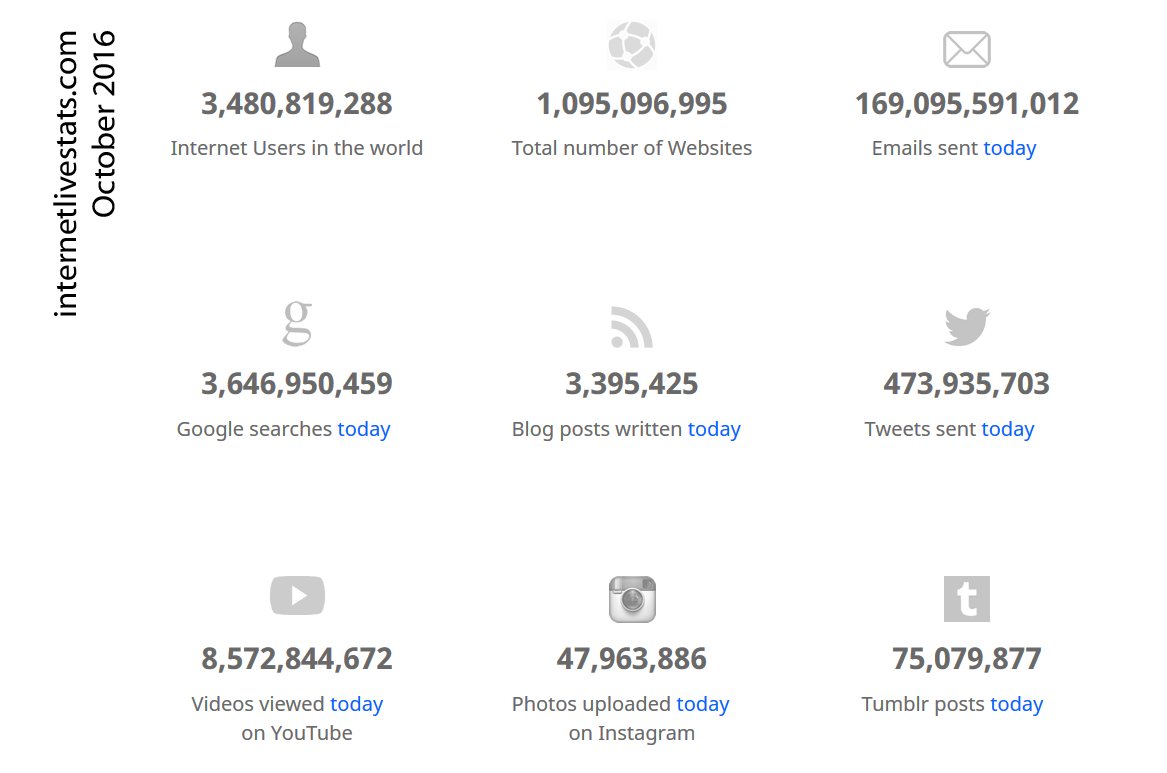Click the YouTube play icon

[x=297, y=595]
